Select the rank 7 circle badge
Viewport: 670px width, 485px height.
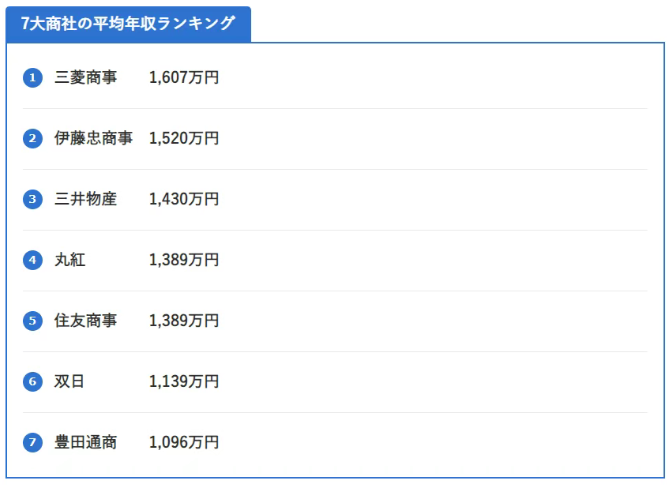(33, 442)
